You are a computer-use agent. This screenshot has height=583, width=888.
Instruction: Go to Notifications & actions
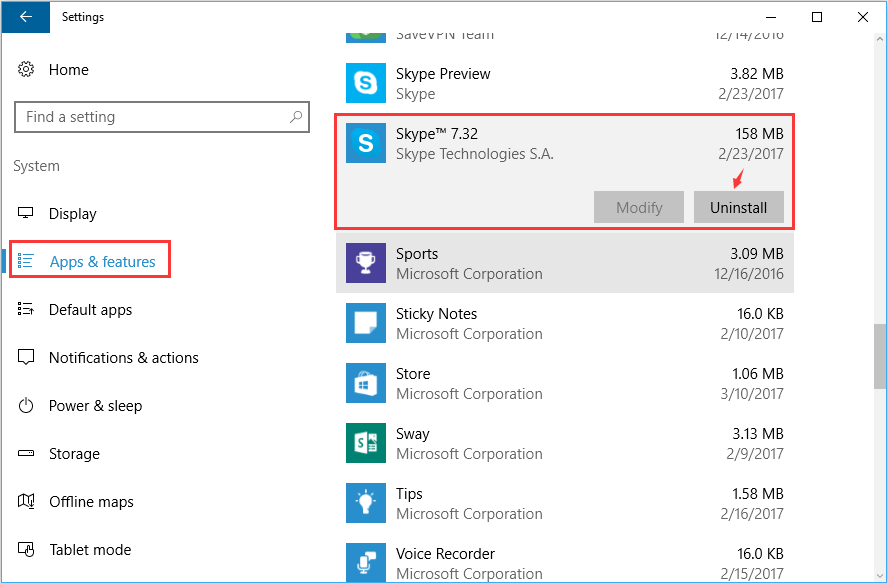[123, 358]
